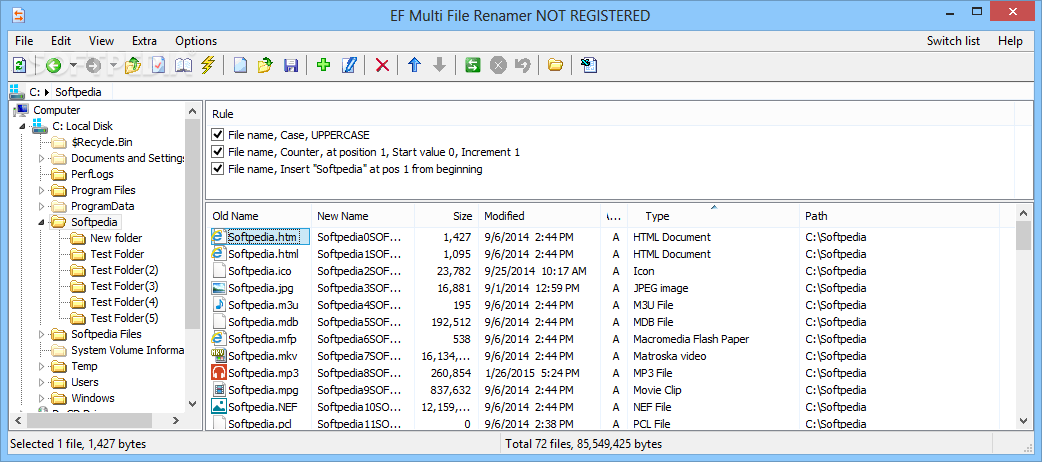Add a new rule with green plus
The height and width of the screenshot is (462, 1042).
(x=324, y=65)
